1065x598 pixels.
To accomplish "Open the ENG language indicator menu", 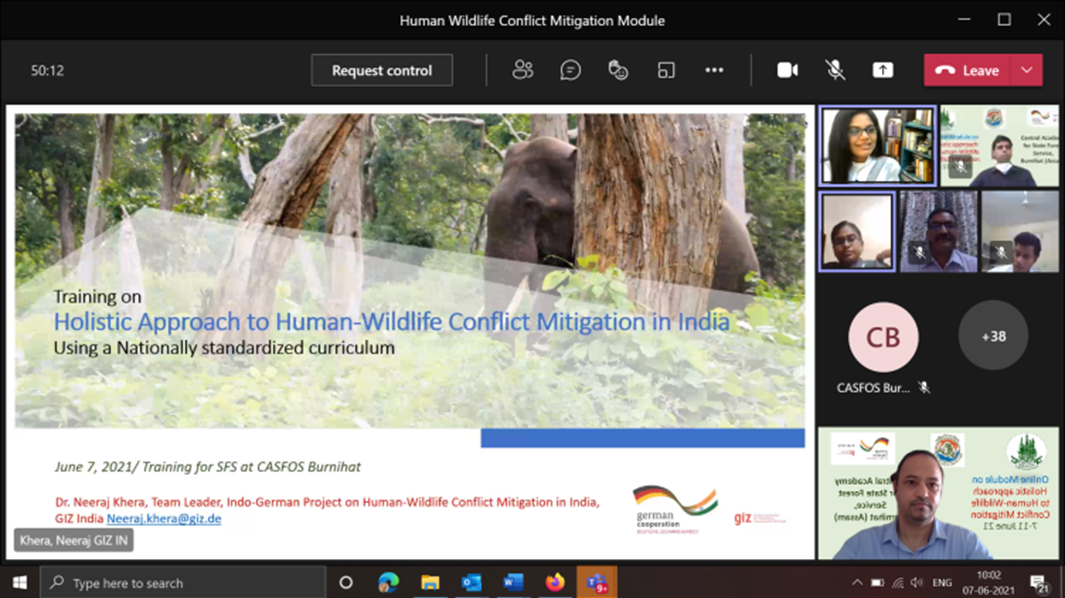I will click(942, 583).
